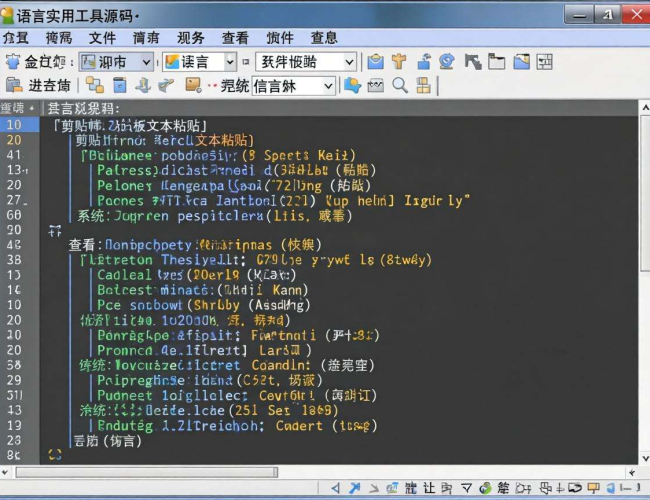Click the application icon in title bar
The image size is (650, 500).
tap(7, 15)
